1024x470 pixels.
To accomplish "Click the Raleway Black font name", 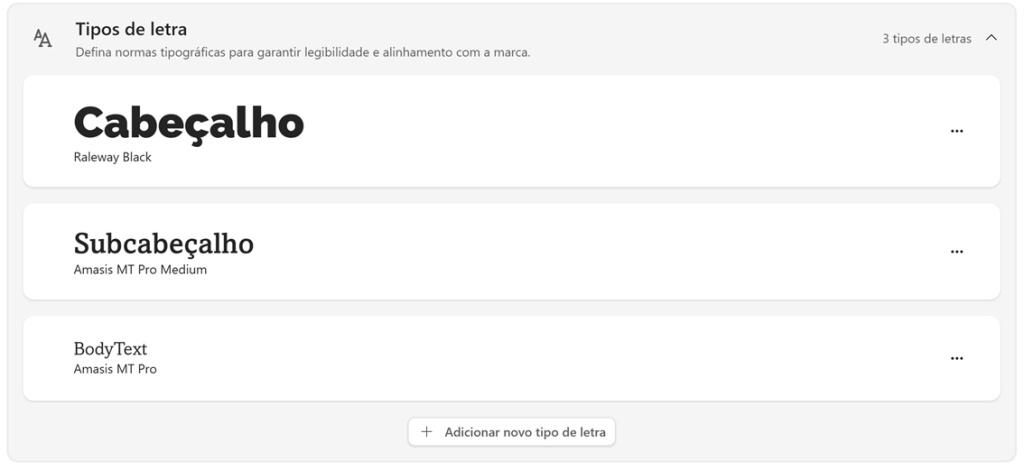I will click(112, 157).
